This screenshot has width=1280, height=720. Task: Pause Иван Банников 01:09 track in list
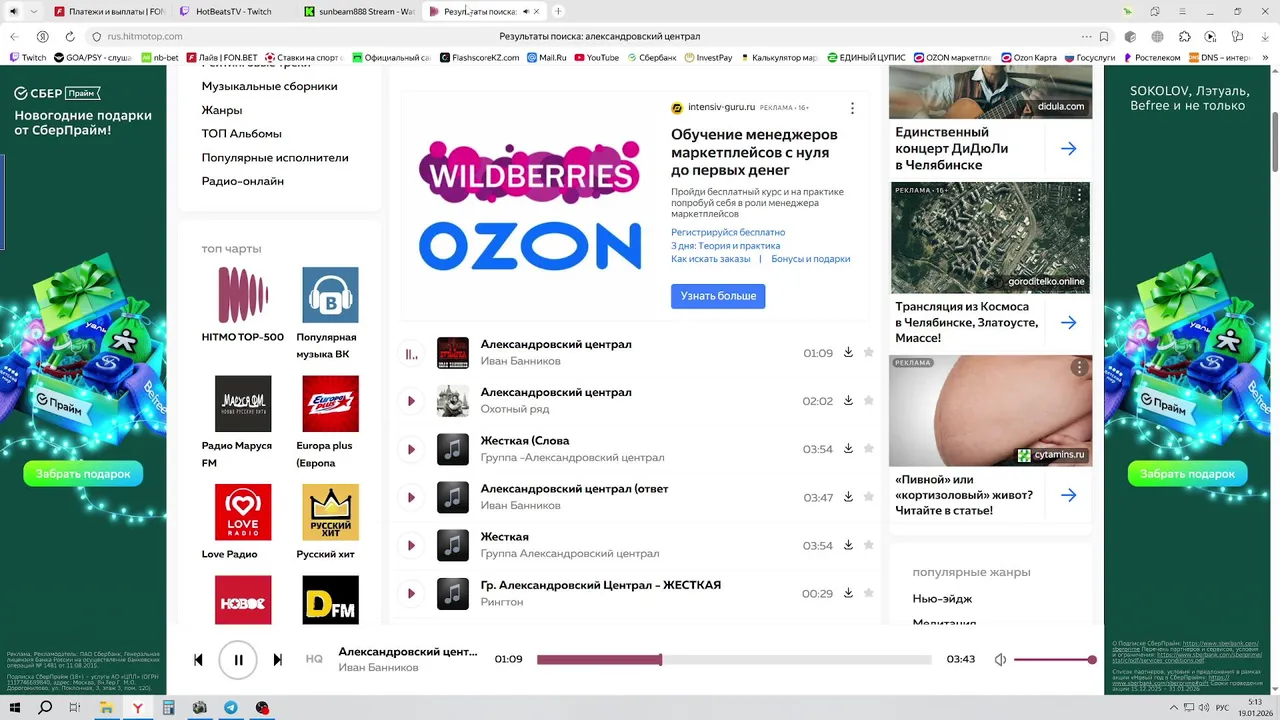pyautogui.click(x=410, y=353)
